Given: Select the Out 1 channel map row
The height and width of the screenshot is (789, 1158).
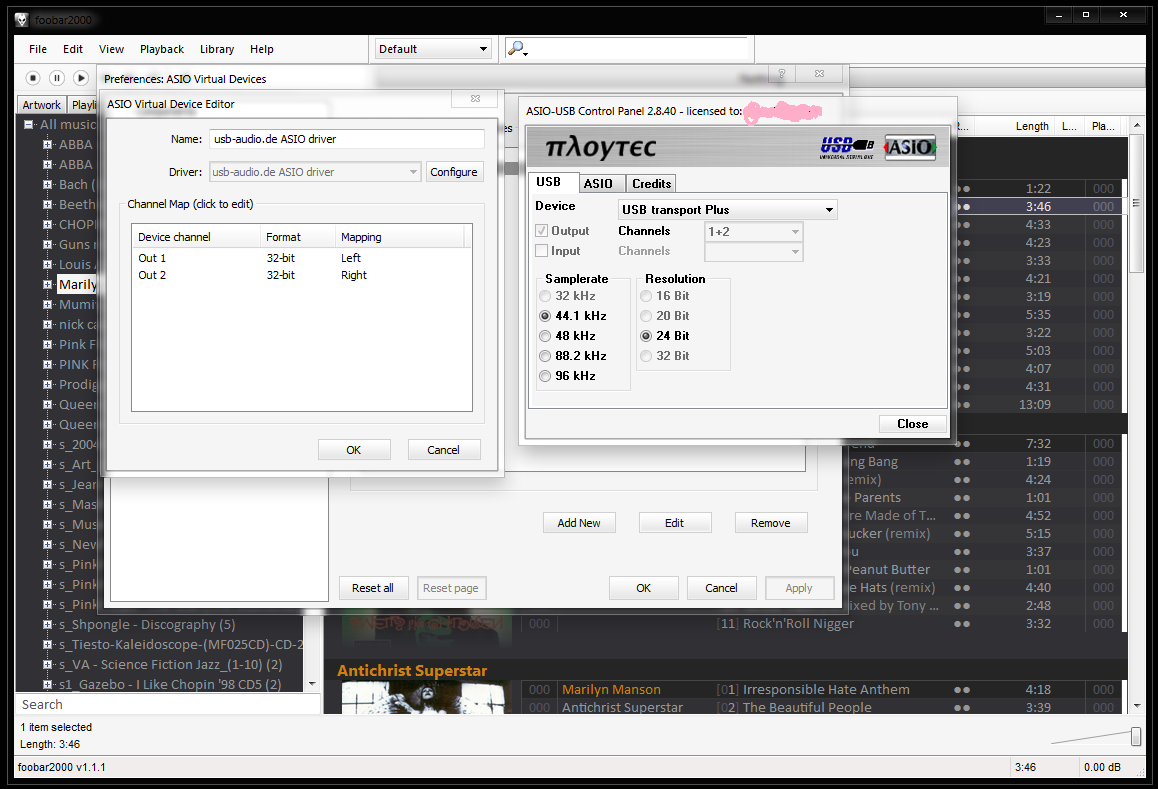Looking at the screenshot, I should (x=301, y=258).
